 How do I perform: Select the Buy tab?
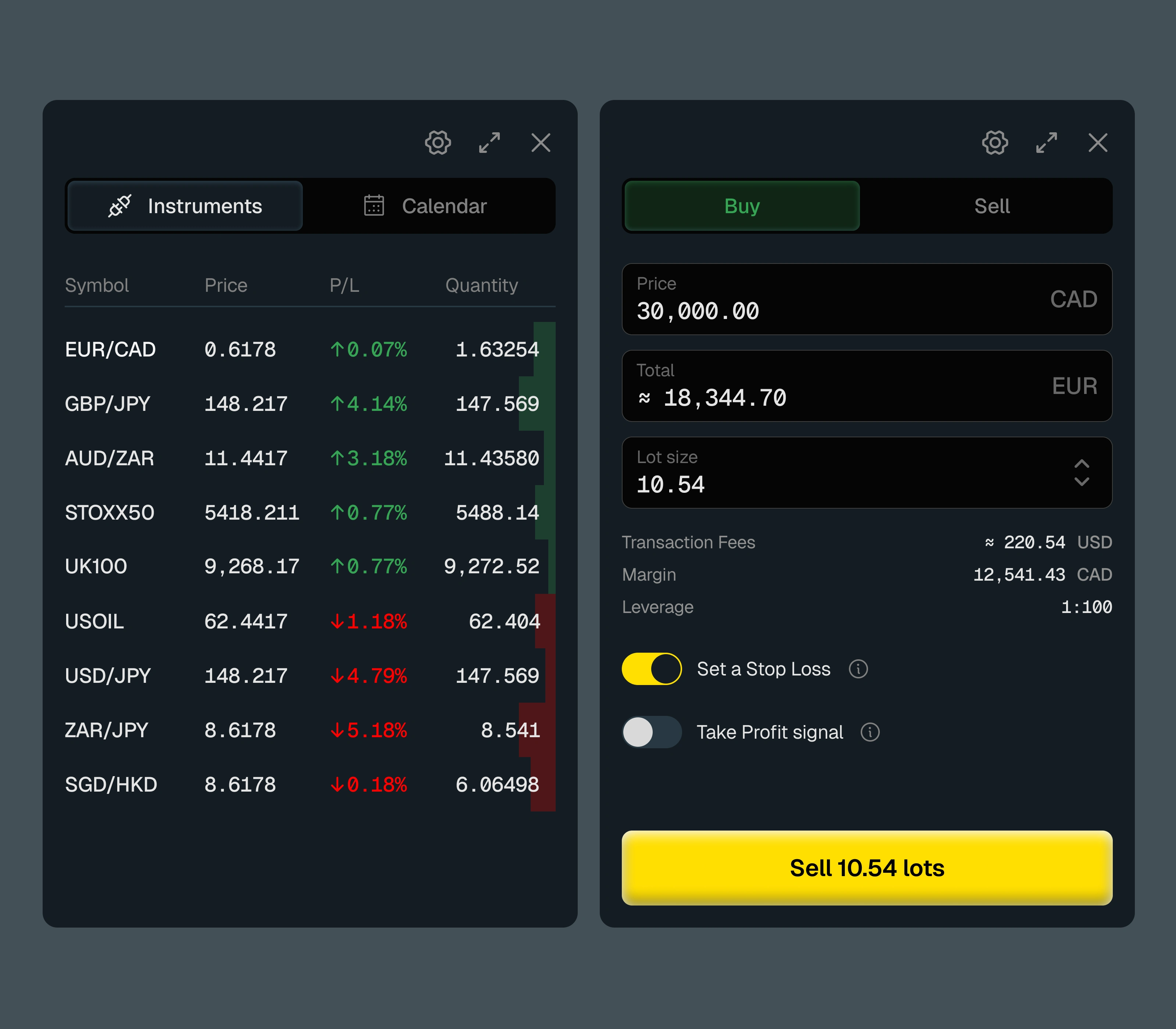(x=741, y=206)
